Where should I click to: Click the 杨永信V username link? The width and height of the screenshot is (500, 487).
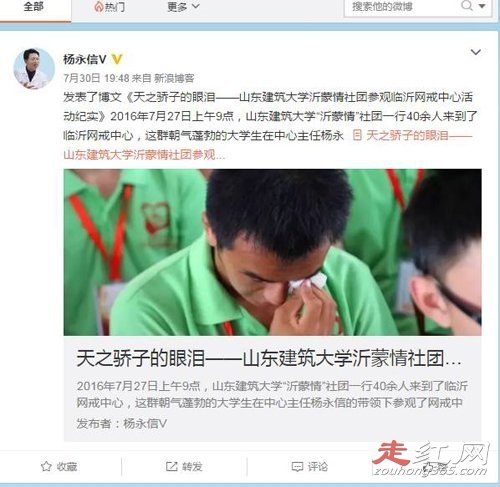85,59
